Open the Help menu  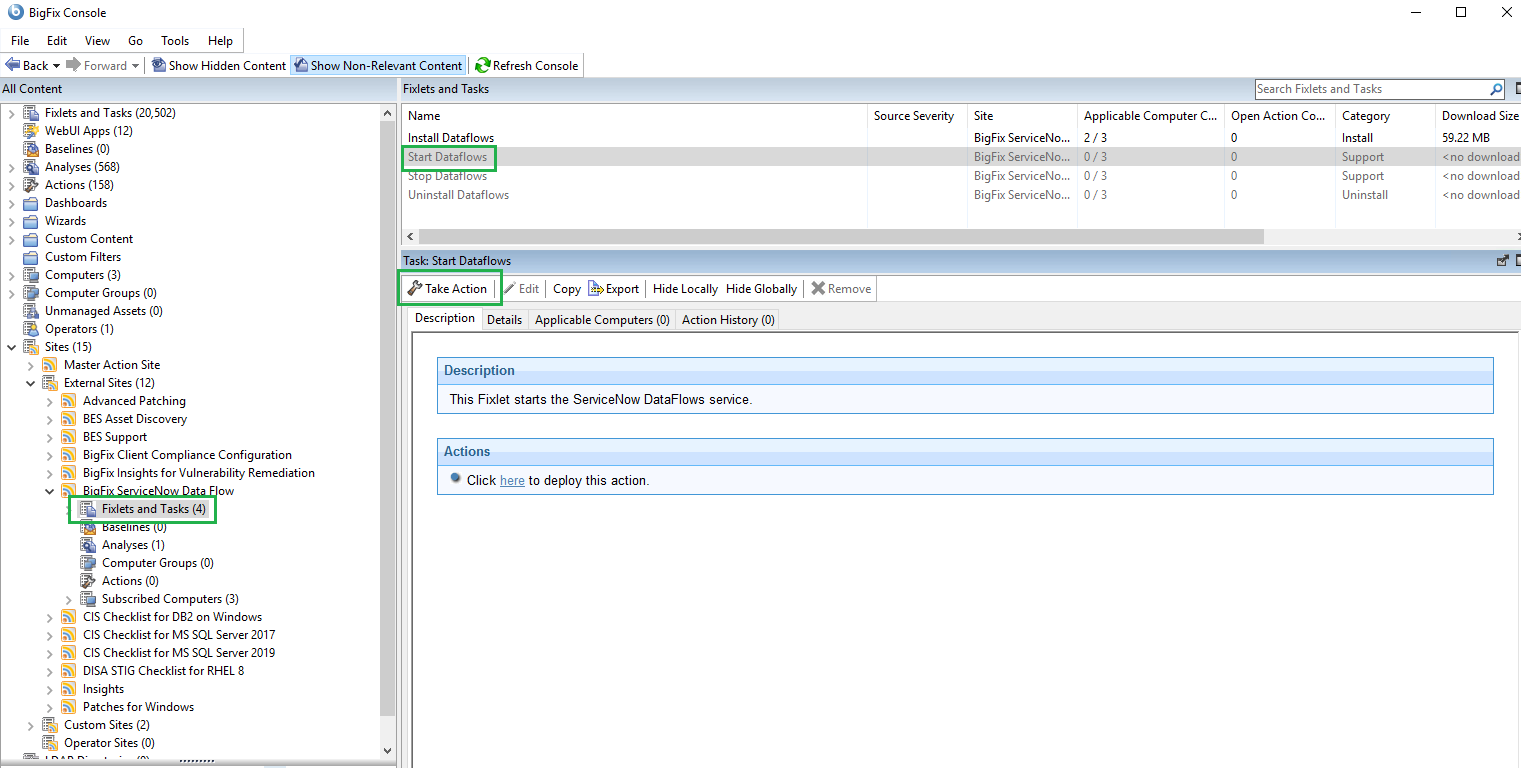click(x=220, y=41)
